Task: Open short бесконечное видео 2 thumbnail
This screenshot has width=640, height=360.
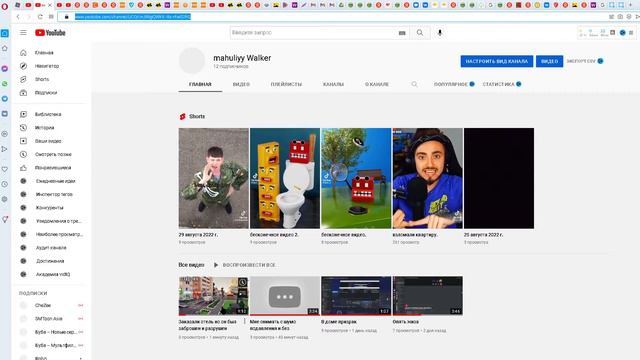Action: [x=285, y=178]
